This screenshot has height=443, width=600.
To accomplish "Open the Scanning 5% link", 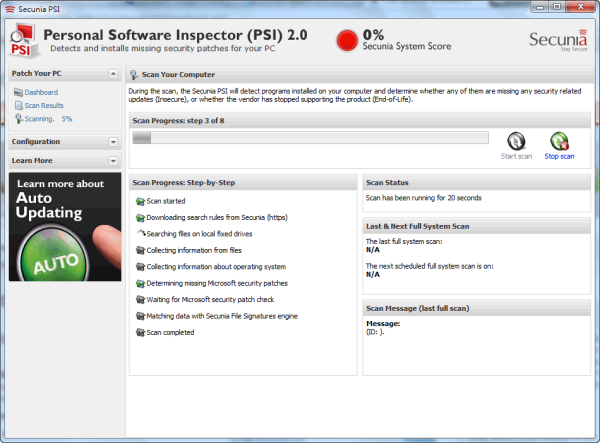I will 48,119.
